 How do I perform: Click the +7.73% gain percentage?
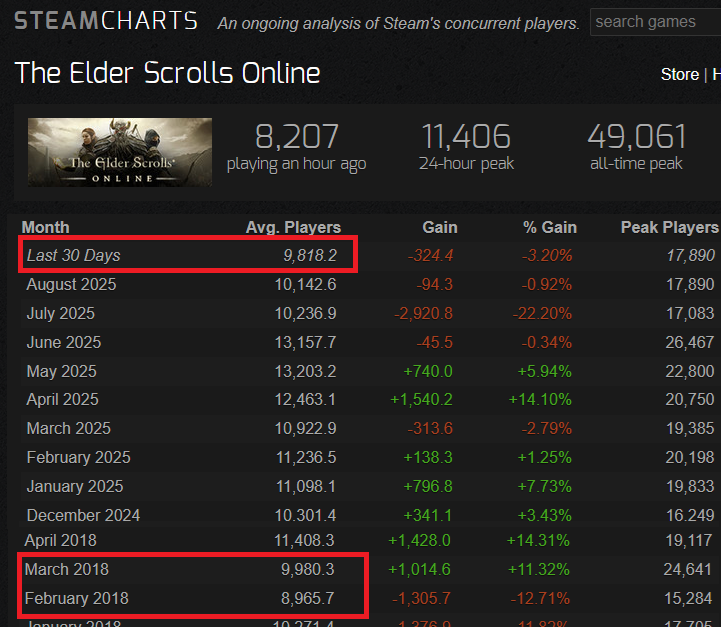point(544,486)
